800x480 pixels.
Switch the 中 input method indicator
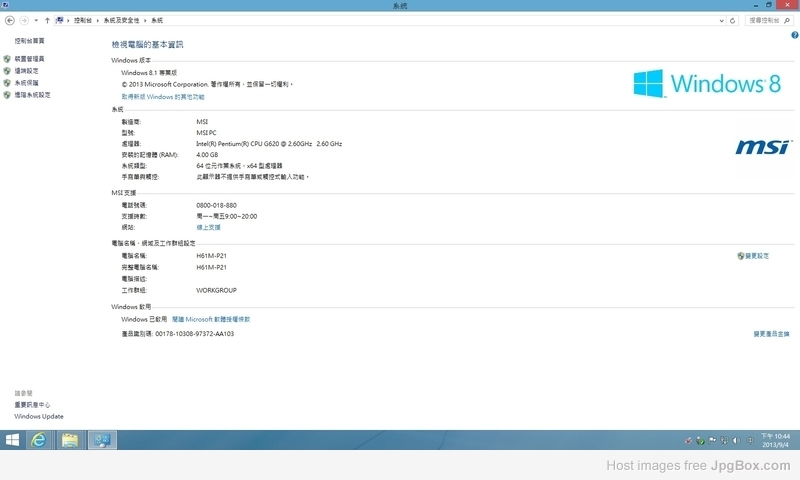point(749,440)
